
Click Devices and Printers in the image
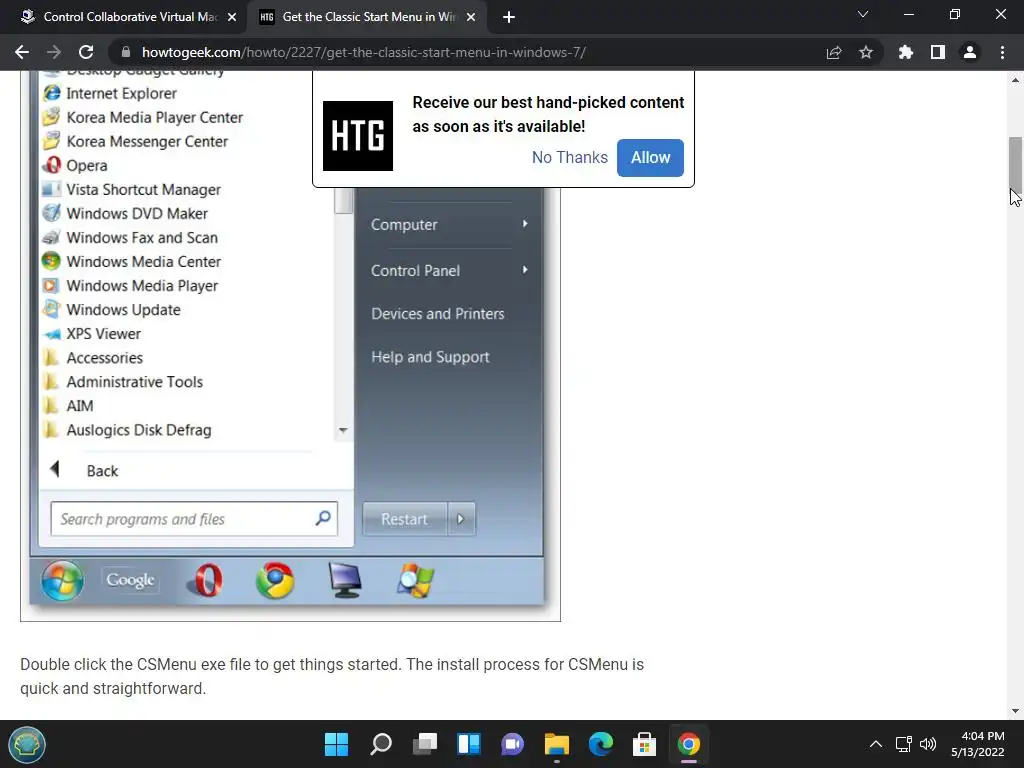tap(438, 313)
